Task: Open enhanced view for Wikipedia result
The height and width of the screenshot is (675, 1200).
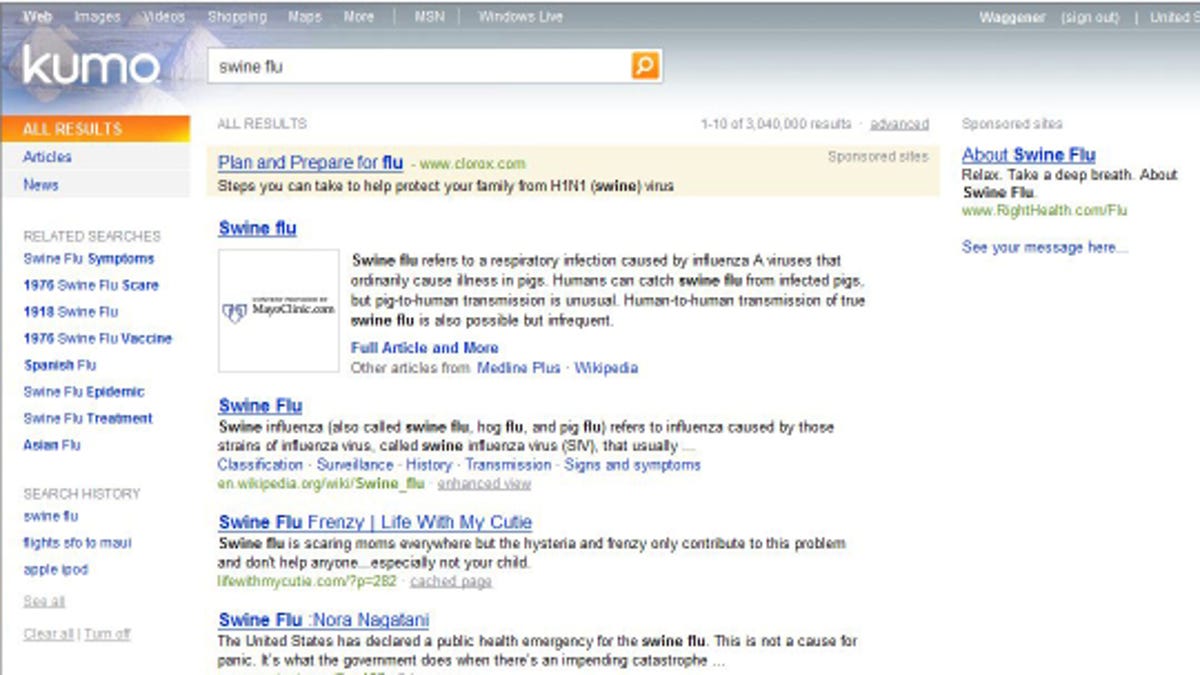Action: pos(484,484)
